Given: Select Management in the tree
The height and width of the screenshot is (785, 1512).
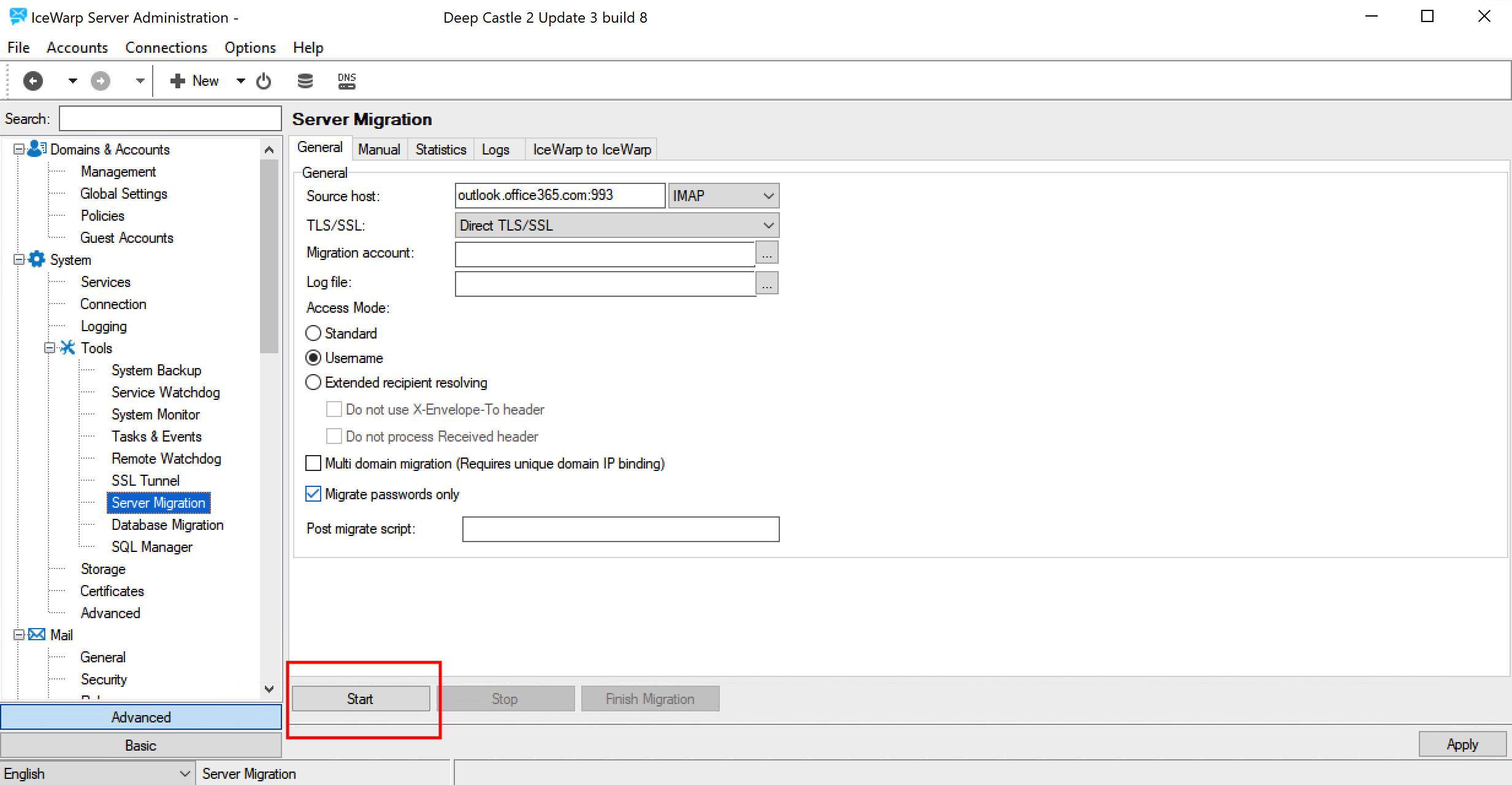Looking at the screenshot, I should tap(118, 171).
